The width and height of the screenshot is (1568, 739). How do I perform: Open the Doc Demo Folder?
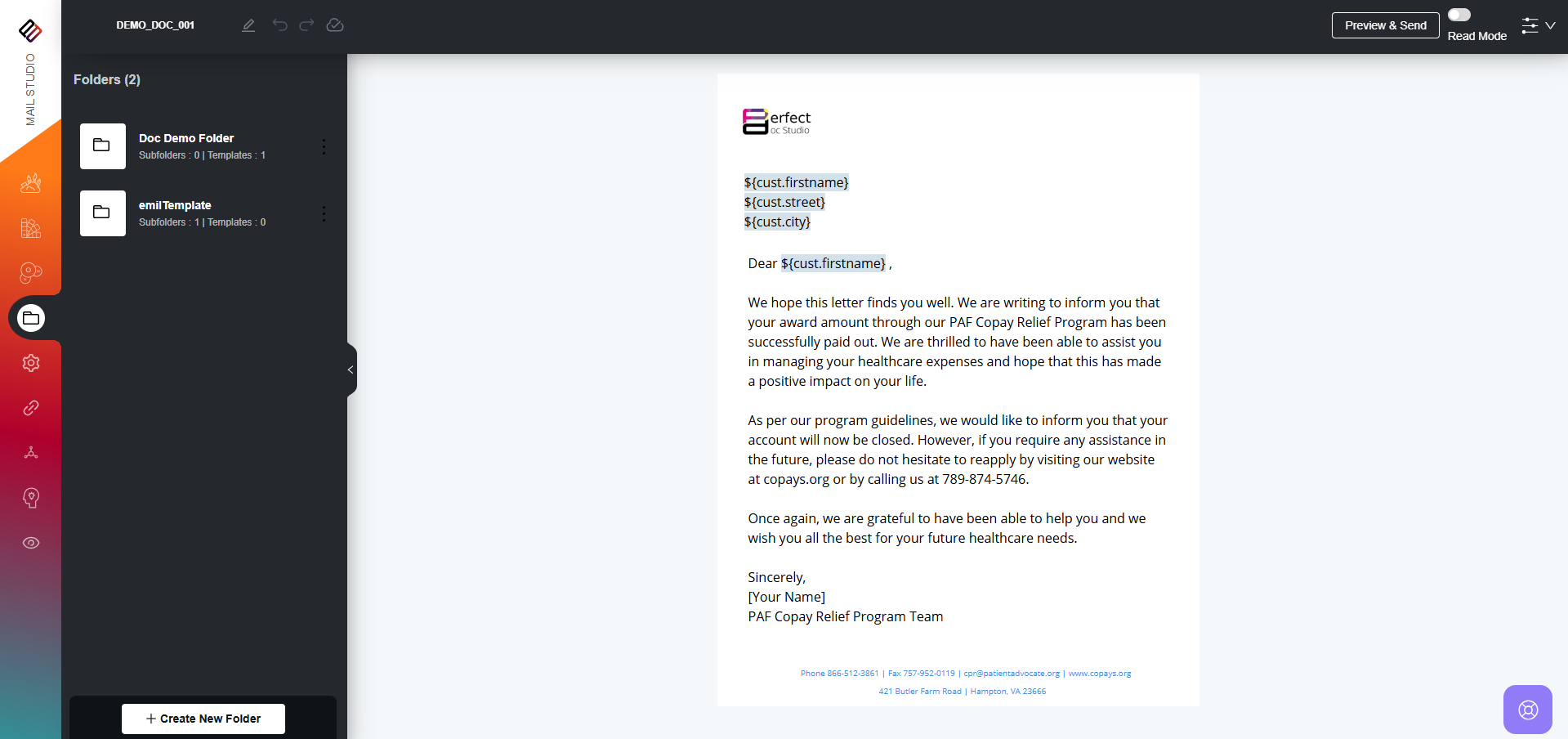coord(186,139)
